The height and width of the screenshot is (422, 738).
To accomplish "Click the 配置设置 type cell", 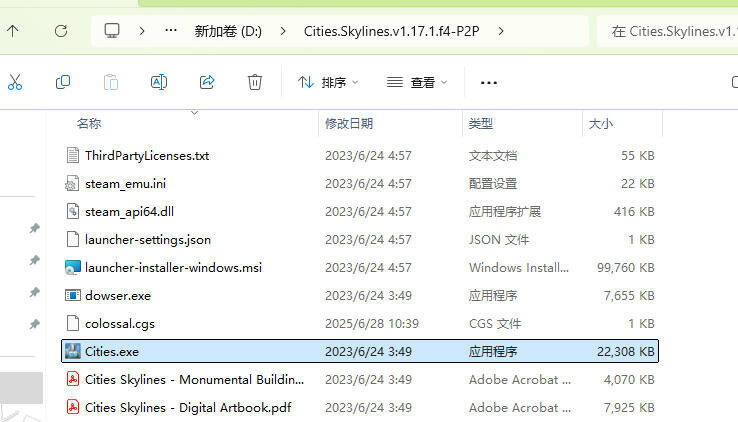I will pos(493,184).
